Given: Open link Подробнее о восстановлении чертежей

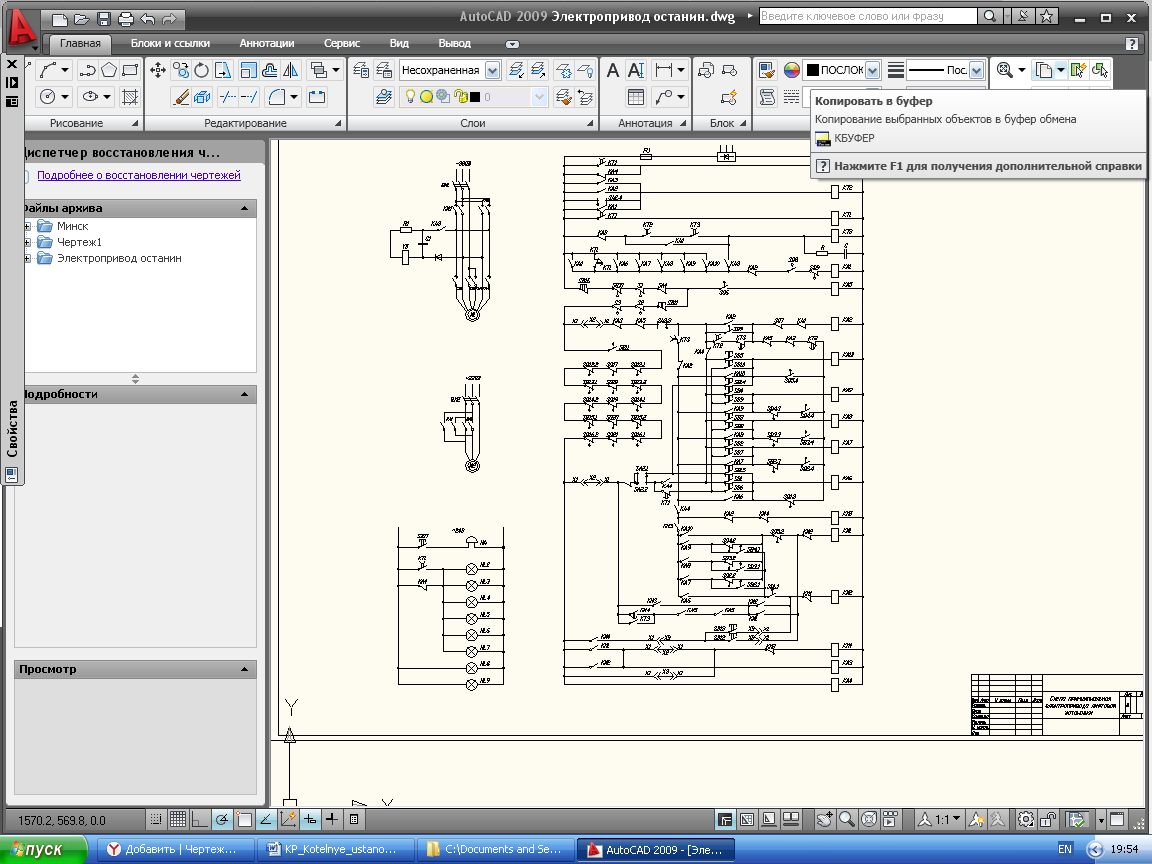Looking at the screenshot, I should [x=139, y=175].
